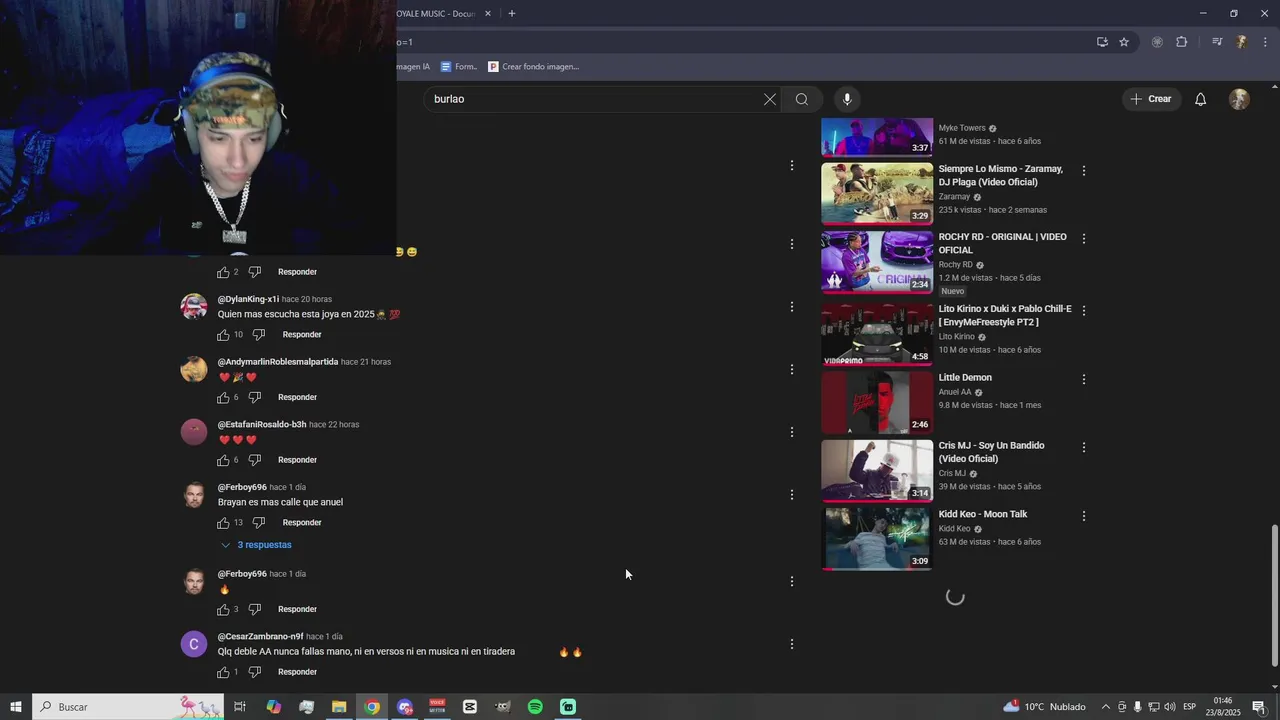
Task: Open the Windows notification center
Action: (1259, 707)
